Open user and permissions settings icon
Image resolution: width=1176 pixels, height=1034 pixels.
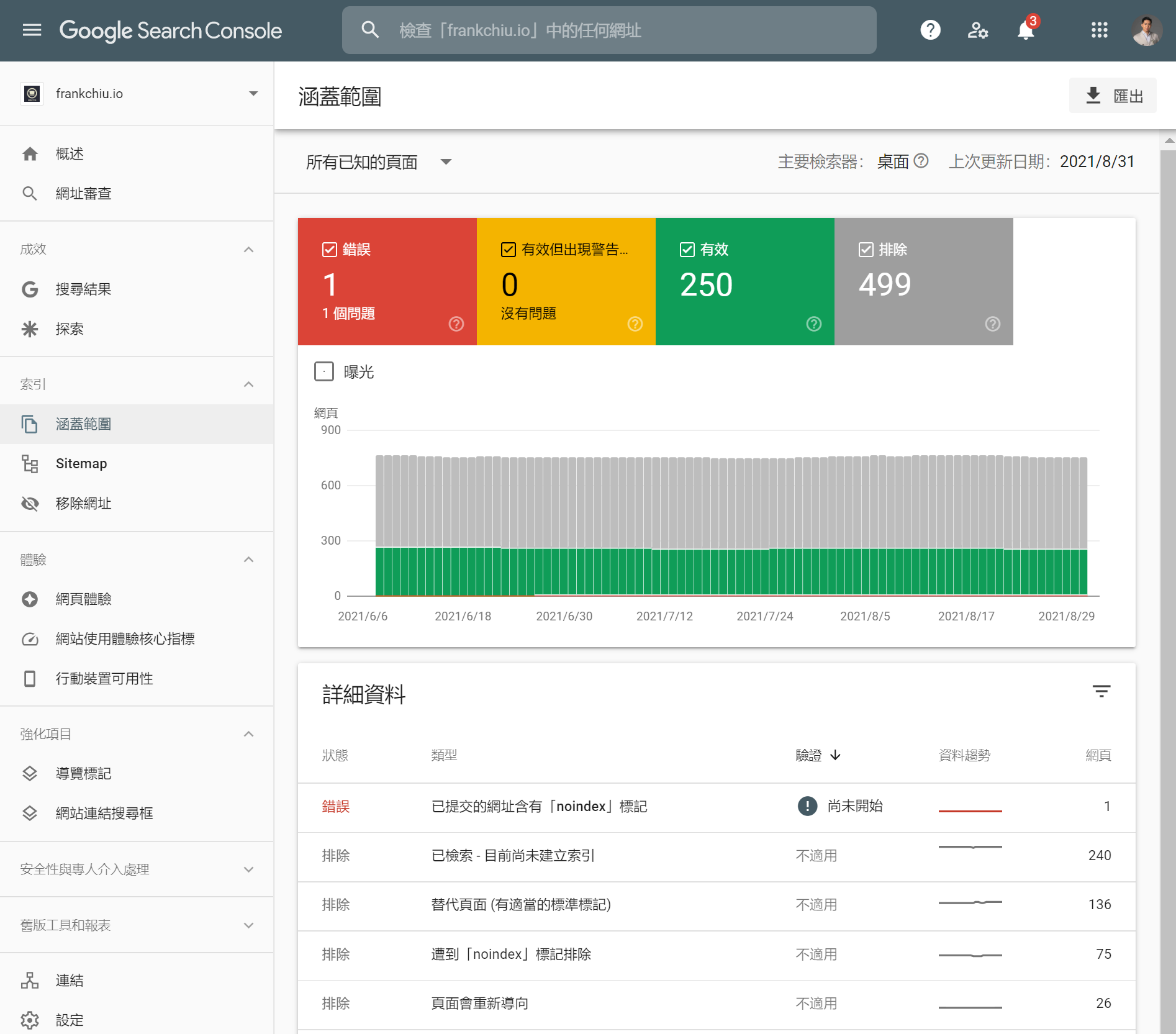(x=977, y=30)
